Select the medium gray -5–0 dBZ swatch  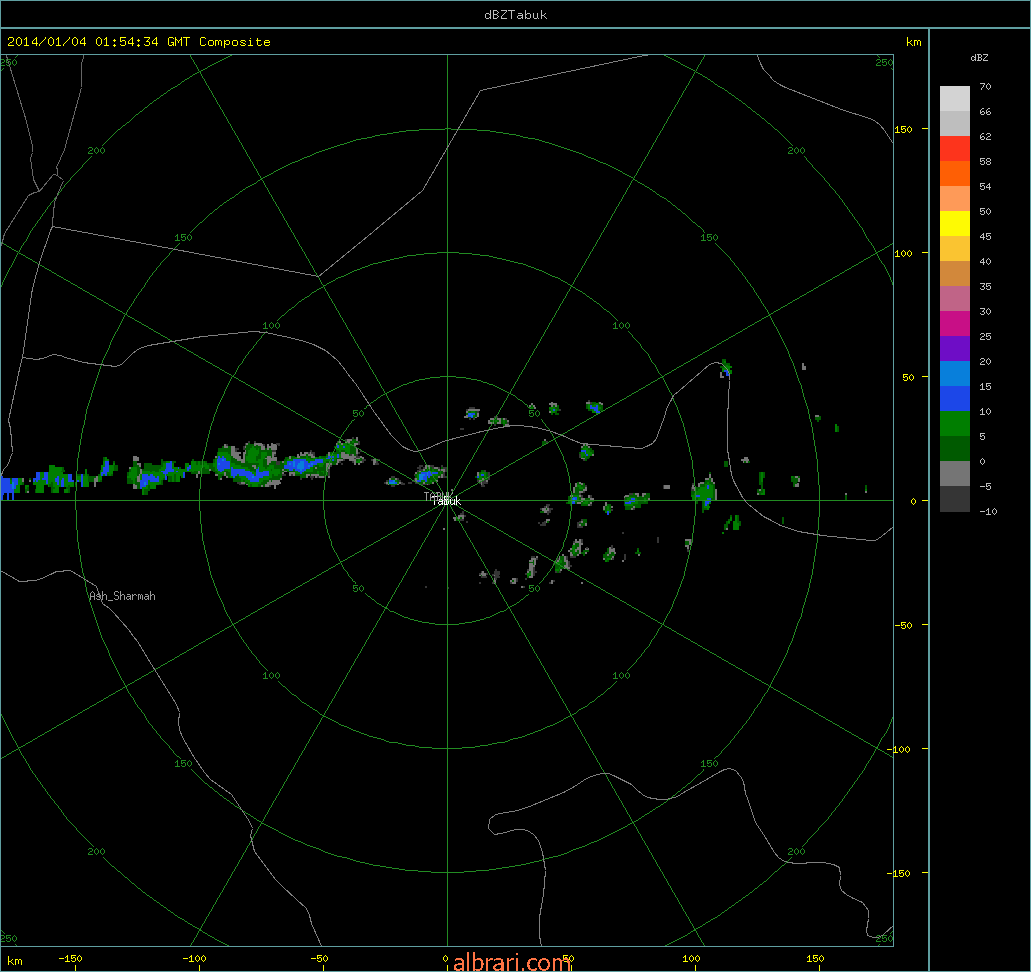(954, 474)
